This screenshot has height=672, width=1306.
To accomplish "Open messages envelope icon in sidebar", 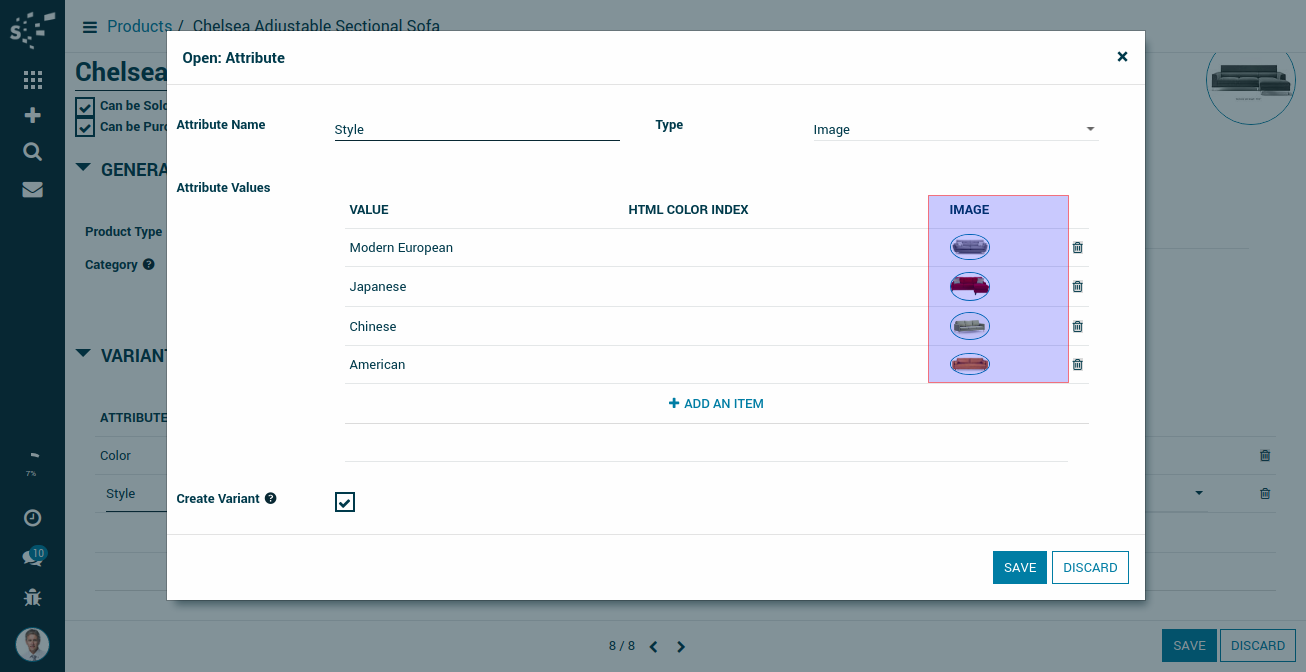I will pos(32,189).
